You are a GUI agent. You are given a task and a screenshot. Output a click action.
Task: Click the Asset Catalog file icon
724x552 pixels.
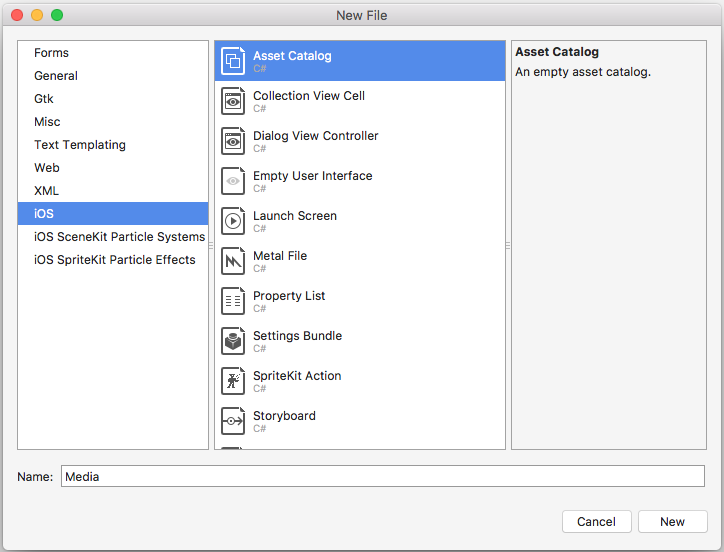pos(233,61)
